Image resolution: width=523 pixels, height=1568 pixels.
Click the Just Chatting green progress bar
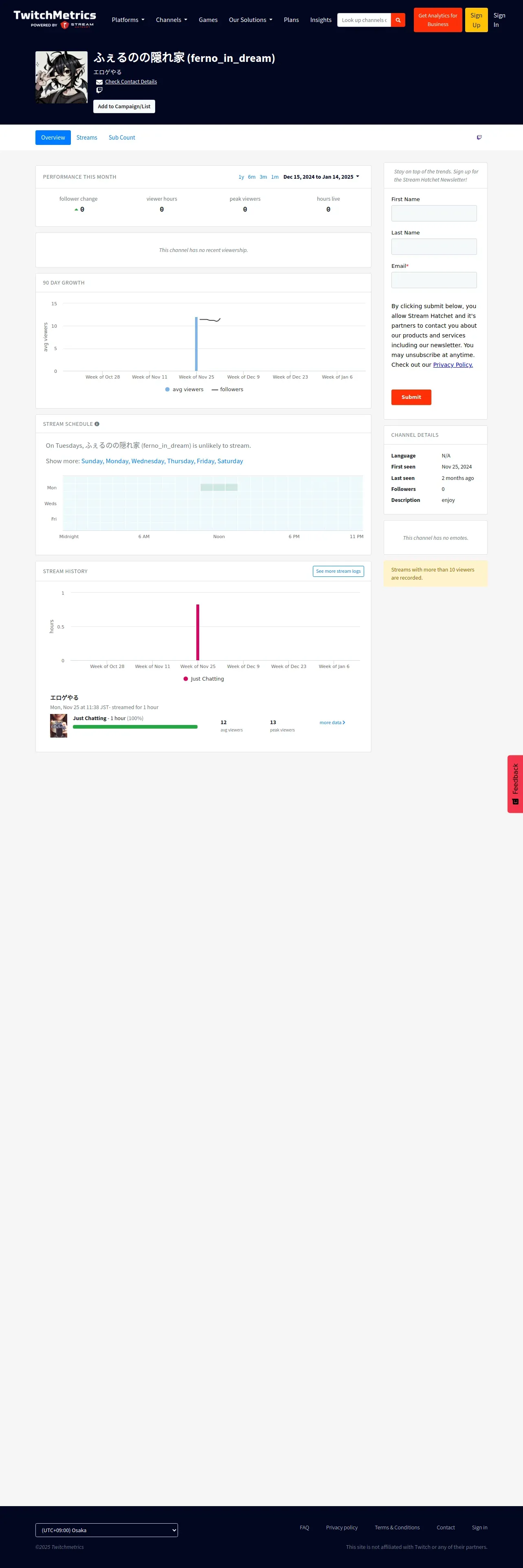coord(135,727)
